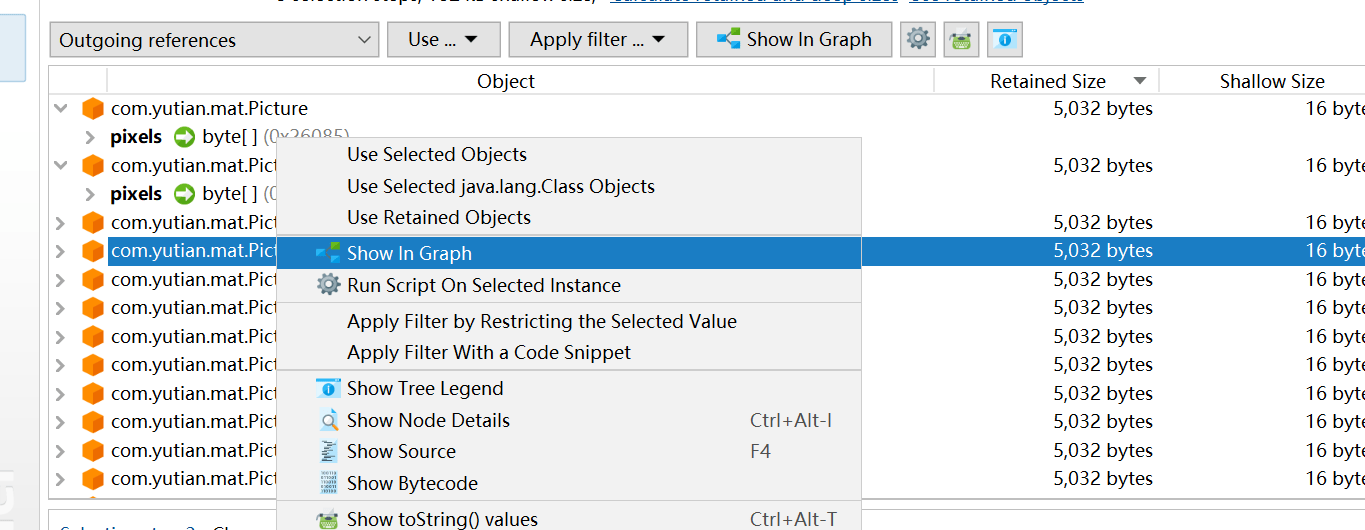Click the Show Node Details magnifier icon

pyautogui.click(x=328, y=421)
